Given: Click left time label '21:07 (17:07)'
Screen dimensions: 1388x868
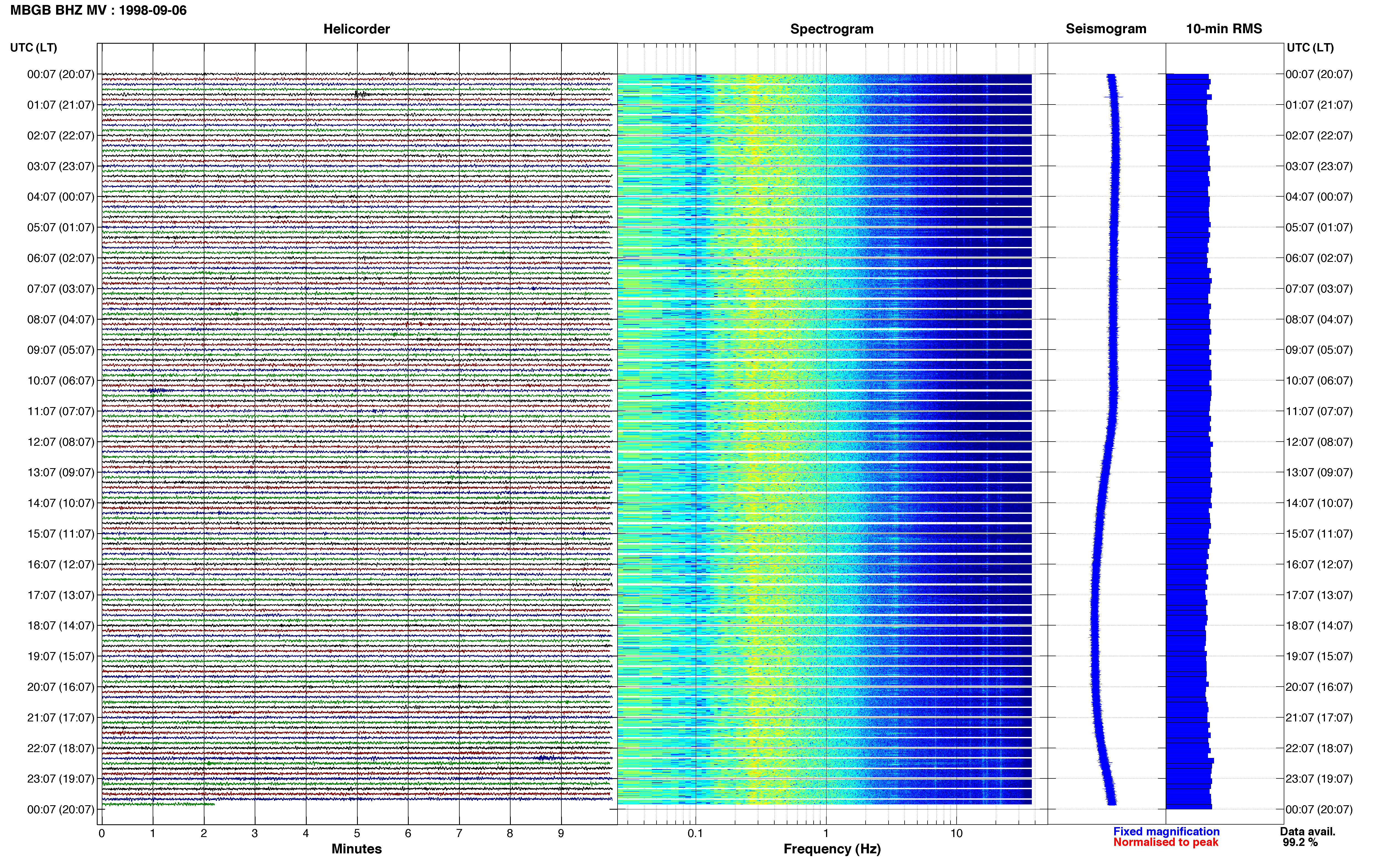Looking at the screenshot, I should pos(61,718).
